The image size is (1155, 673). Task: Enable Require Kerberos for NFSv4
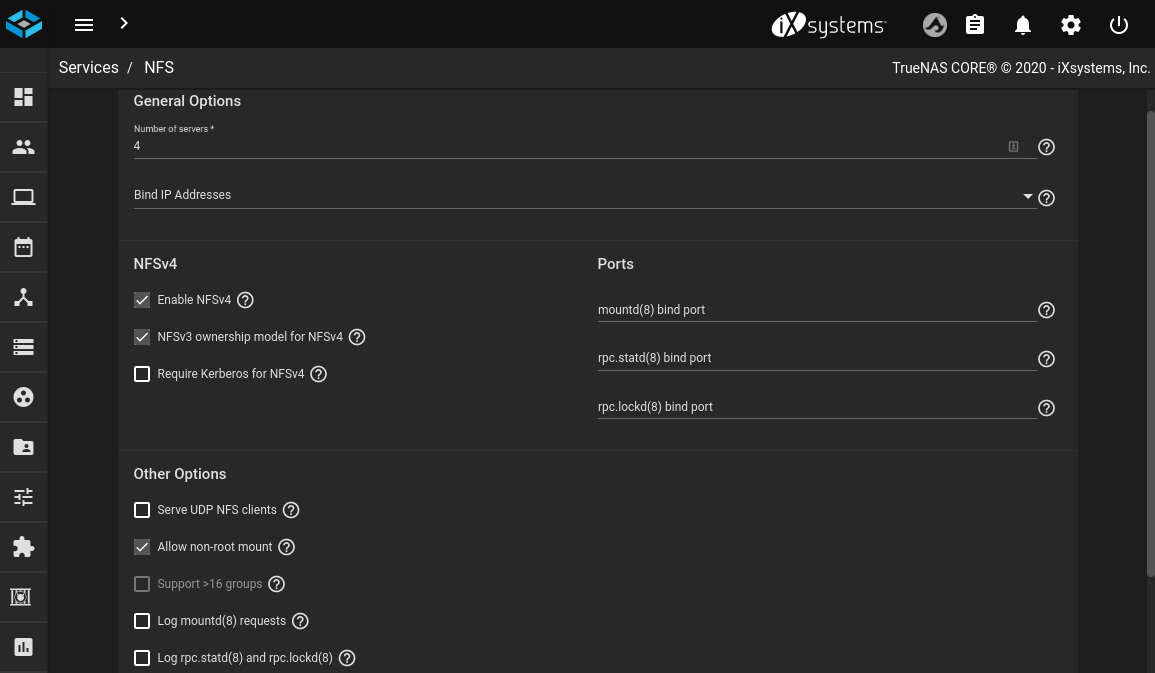click(142, 374)
